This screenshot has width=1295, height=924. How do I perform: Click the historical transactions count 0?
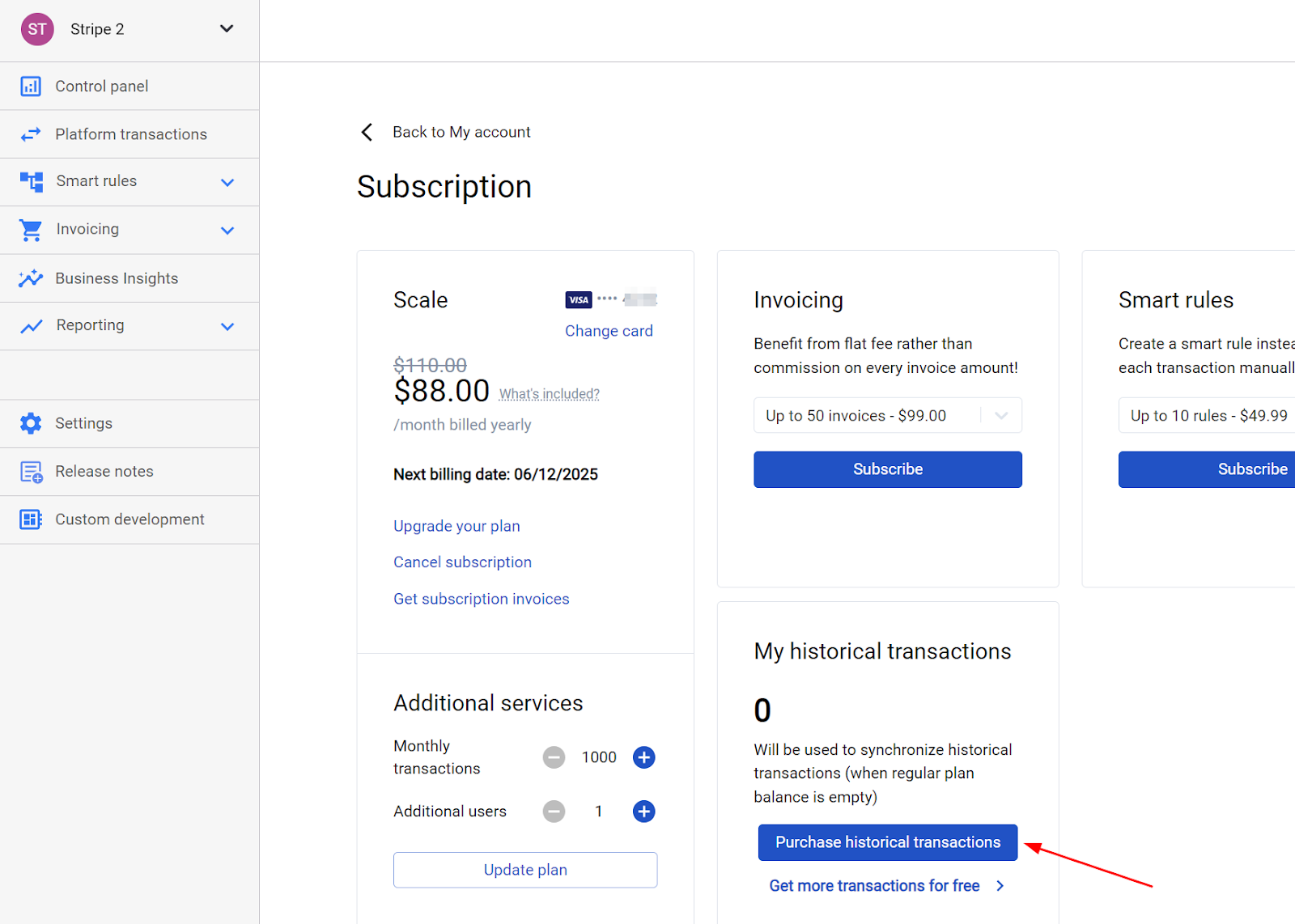(762, 710)
